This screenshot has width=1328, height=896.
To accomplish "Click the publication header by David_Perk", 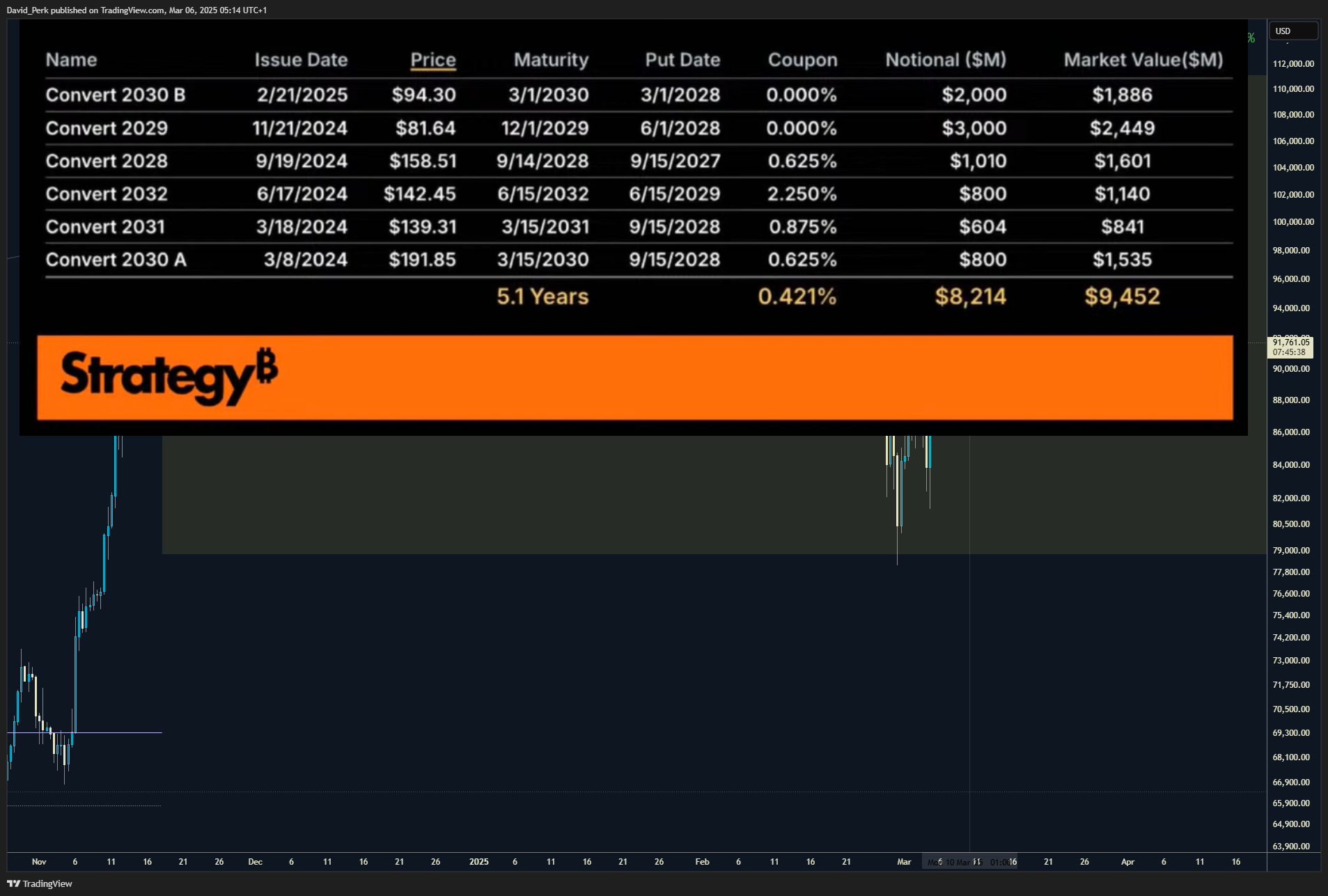I will pyautogui.click(x=137, y=10).
